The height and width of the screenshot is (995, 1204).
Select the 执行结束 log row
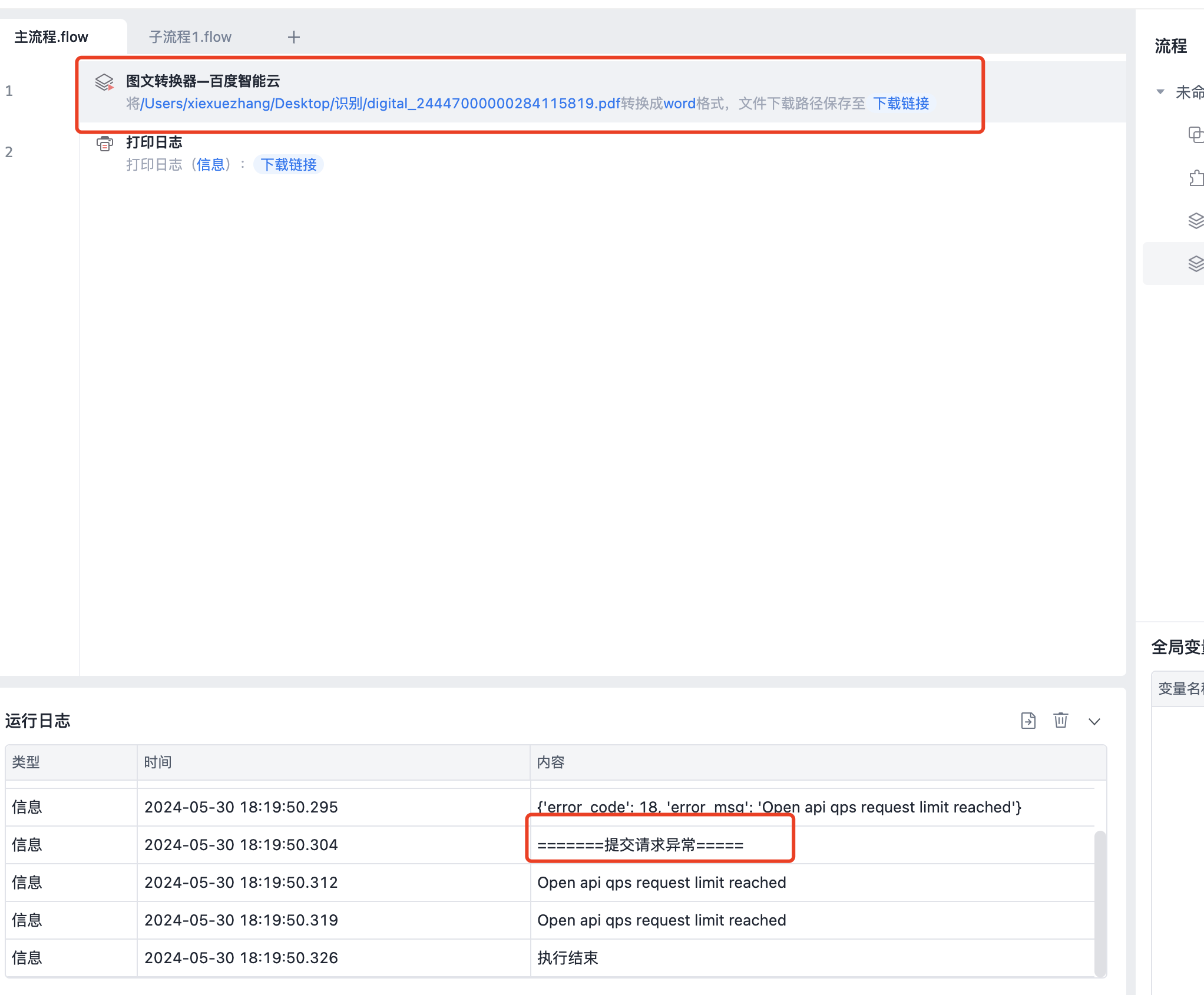coord(567,958)
